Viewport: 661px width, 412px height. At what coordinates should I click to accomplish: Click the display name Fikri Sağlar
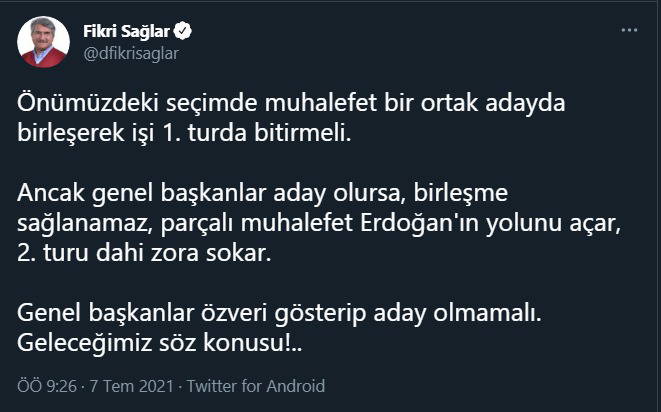[x=127, y=32]
